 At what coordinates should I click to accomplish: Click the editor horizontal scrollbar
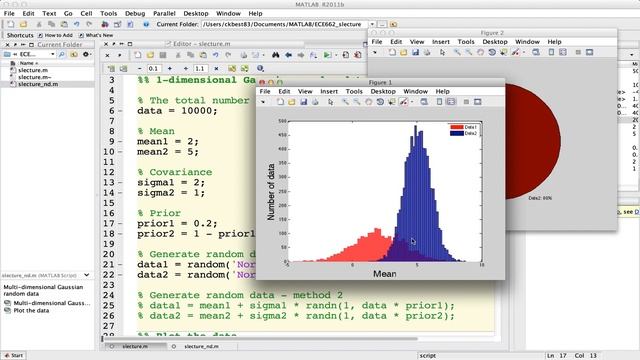click(x=260, y=339)
